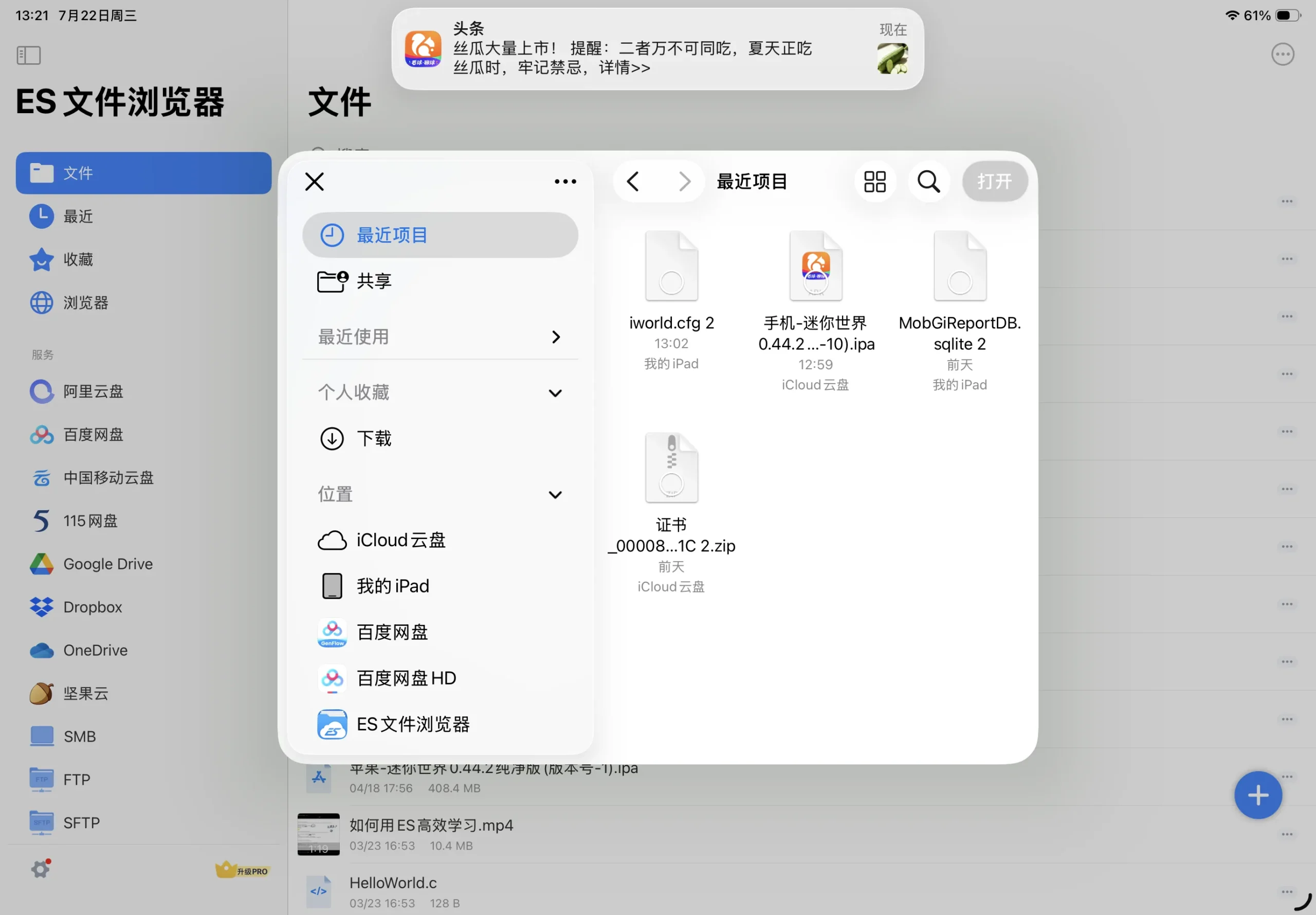Open iCloud 云盘 location
This screenshot has height=915, width=1316.
click(x=440, y=540)
